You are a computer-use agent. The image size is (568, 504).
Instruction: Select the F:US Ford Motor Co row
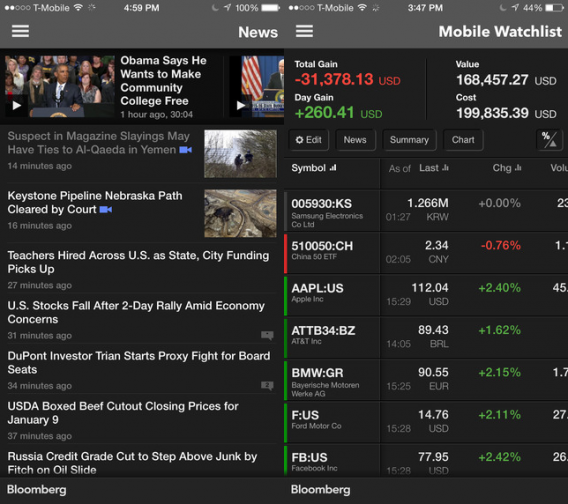426,422
